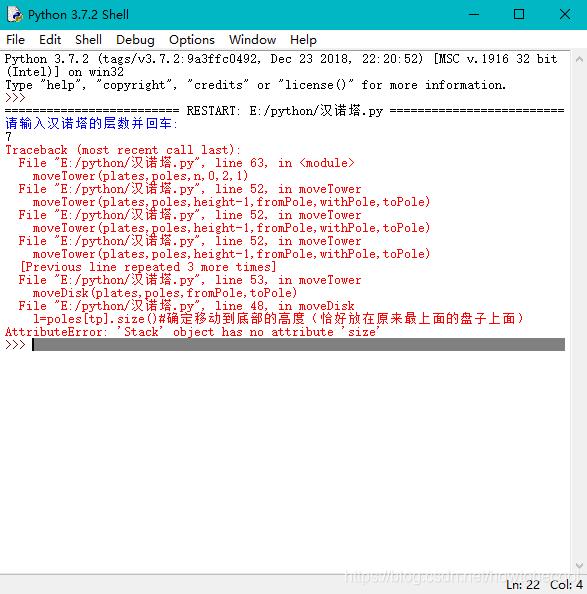Open the File menu

15,40
